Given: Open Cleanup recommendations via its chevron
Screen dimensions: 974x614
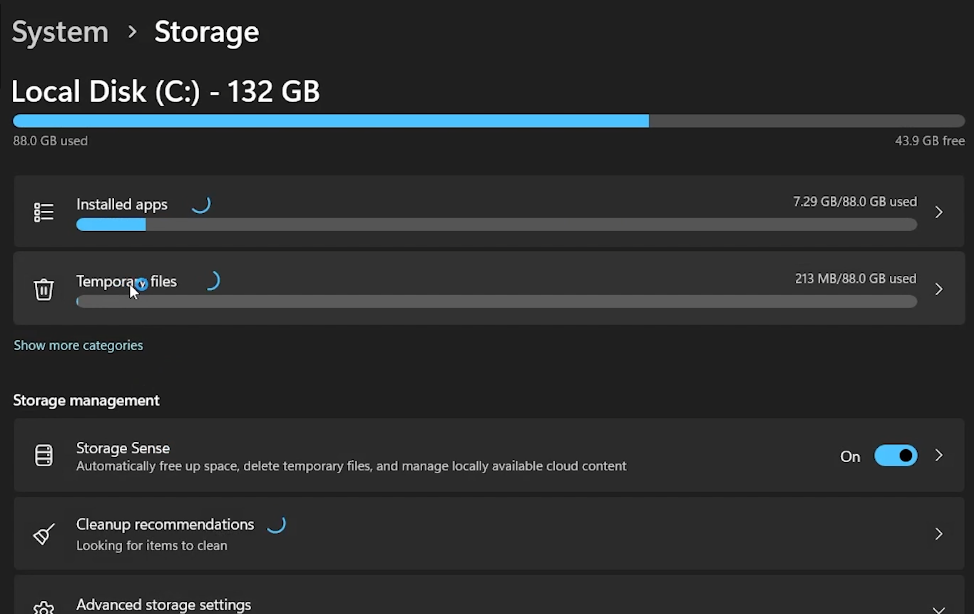Looking at the screenshot, I should [x=938, y=534].
